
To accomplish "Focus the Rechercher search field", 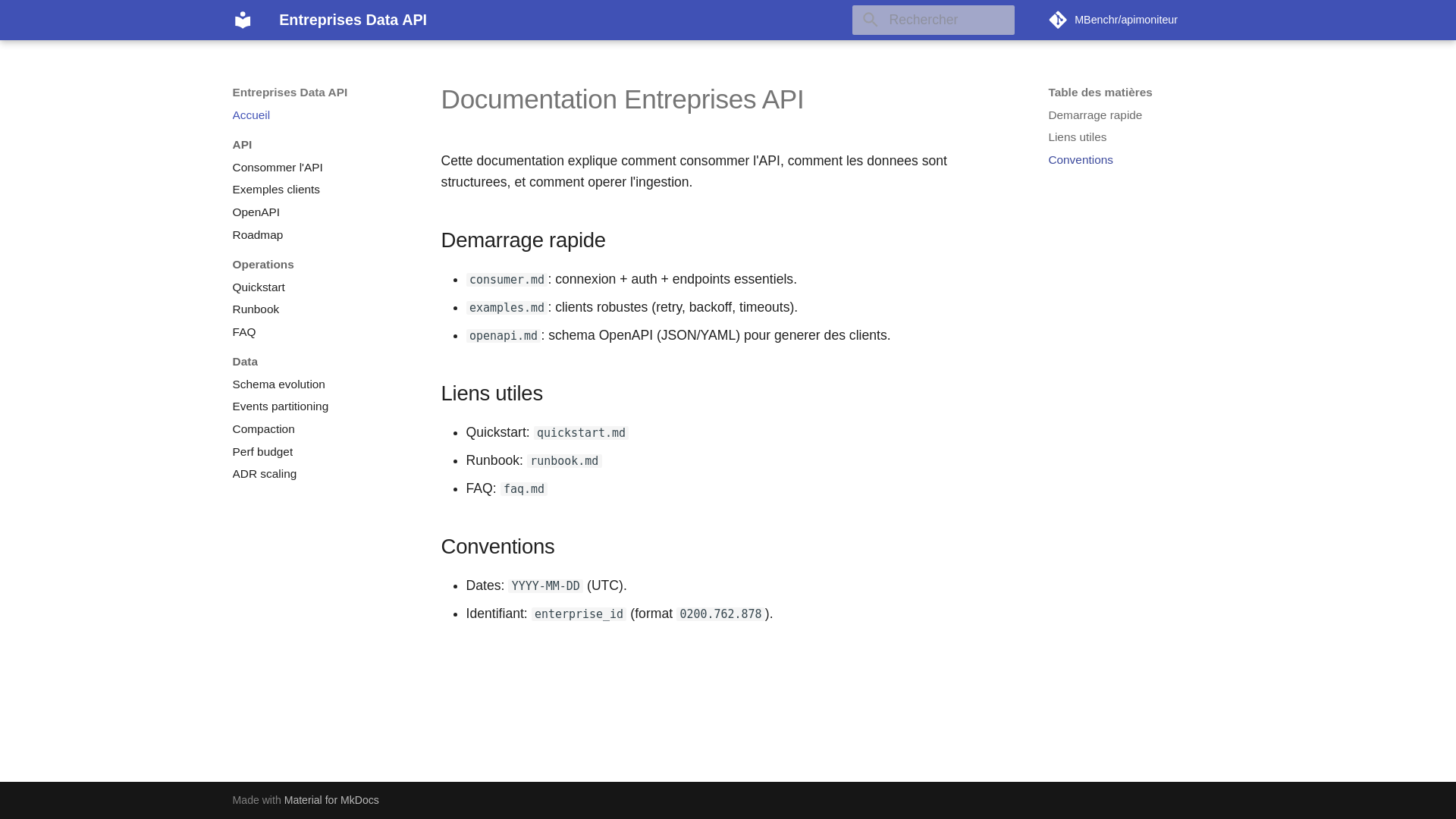I will tap(933, 20).
